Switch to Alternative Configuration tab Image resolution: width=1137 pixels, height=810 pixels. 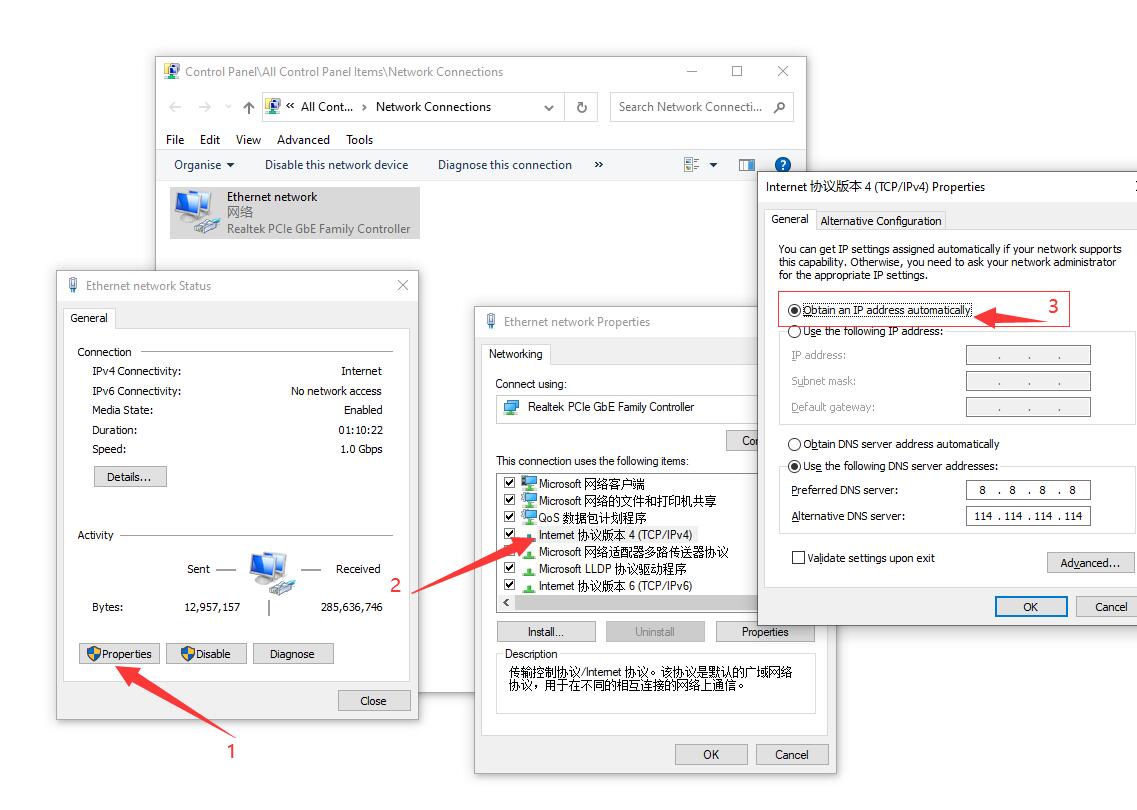[880, 221]
